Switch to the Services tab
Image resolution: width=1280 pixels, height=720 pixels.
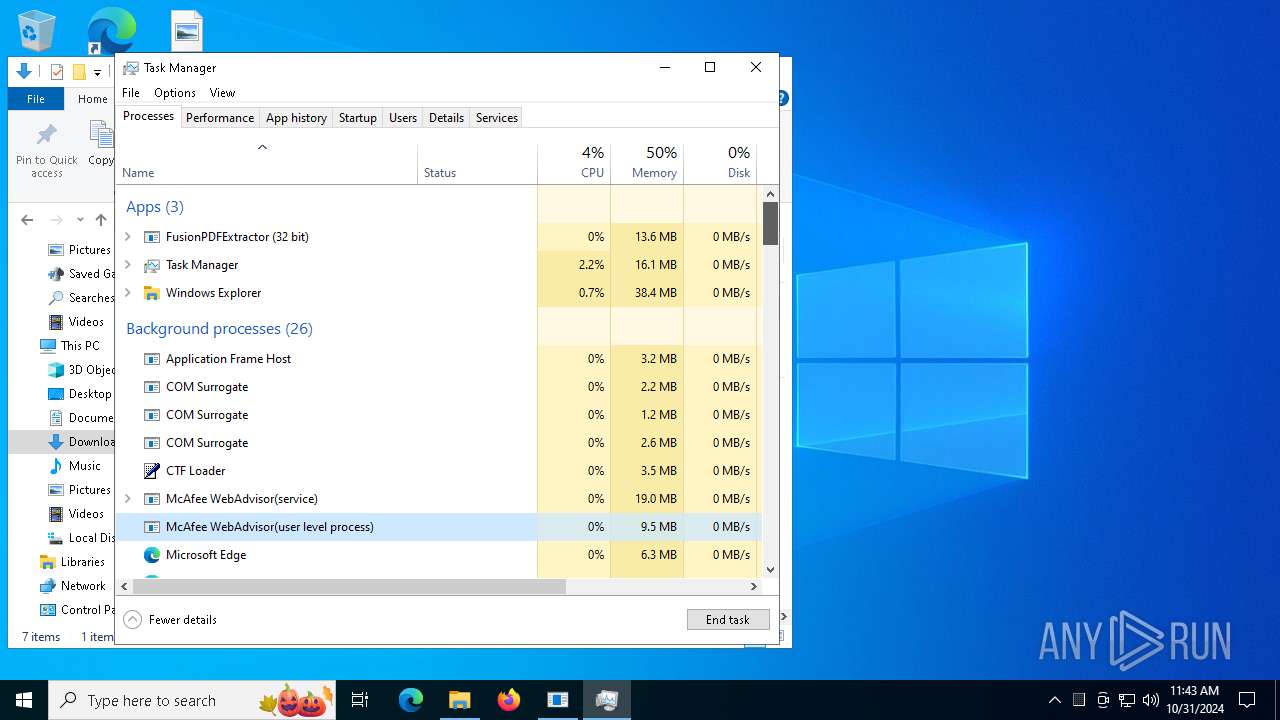tap(497, 118)
